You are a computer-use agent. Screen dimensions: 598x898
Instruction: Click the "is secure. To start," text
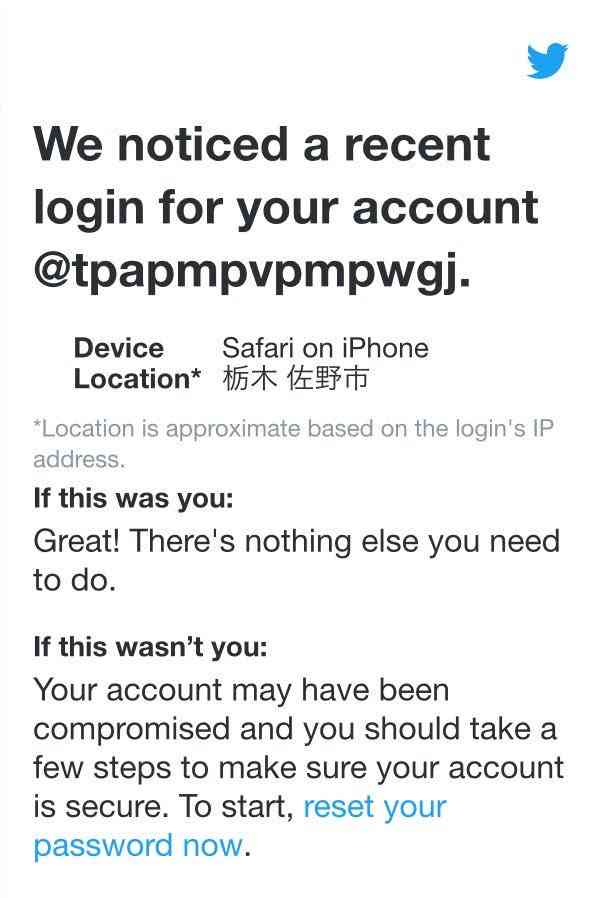[163, 806]
